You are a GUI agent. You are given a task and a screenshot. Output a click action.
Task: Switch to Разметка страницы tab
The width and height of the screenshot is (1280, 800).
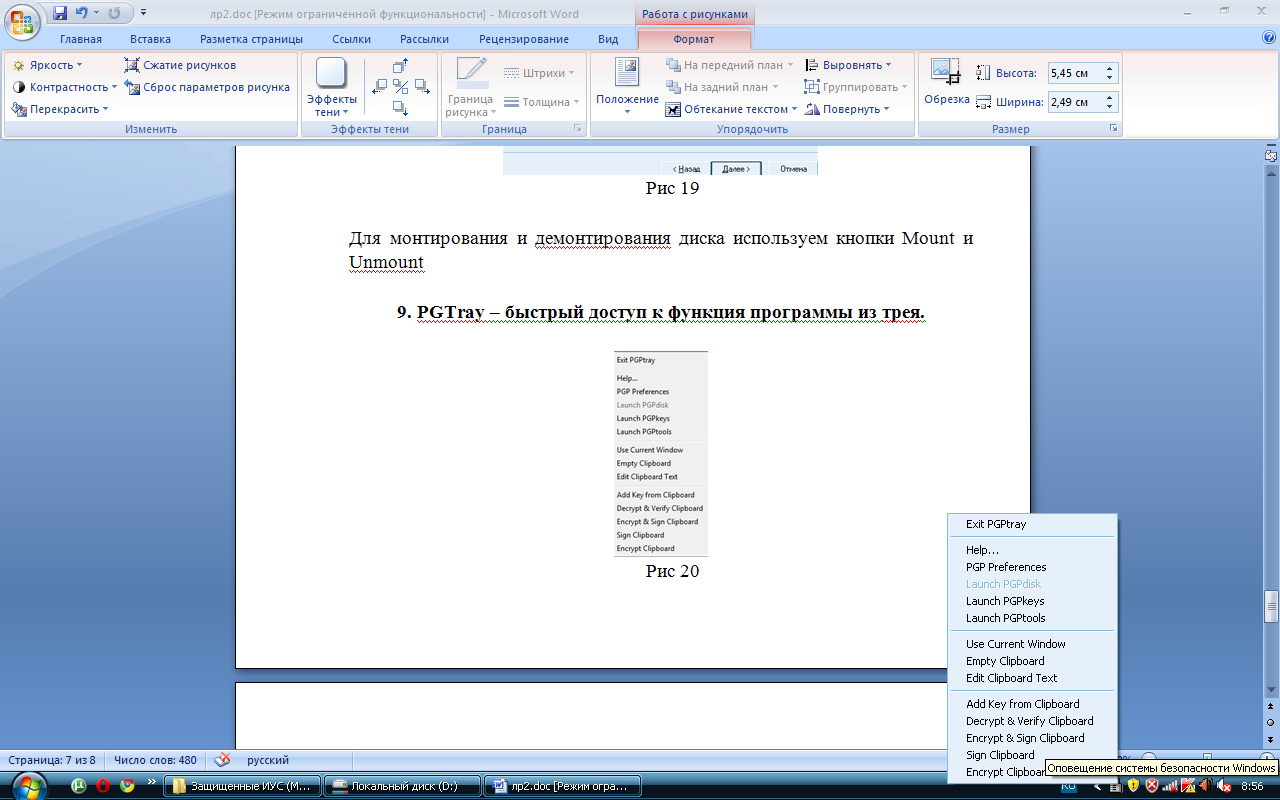click(x=251, y=39)
